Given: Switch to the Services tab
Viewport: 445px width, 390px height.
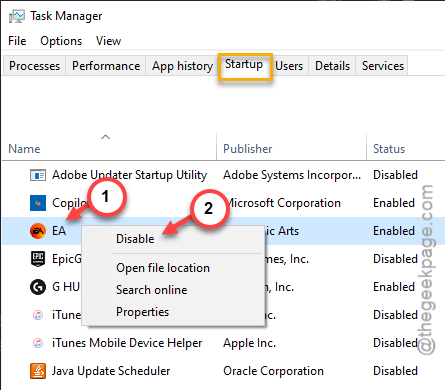Looking at the screenshot, I should click(x=383, y=66).
